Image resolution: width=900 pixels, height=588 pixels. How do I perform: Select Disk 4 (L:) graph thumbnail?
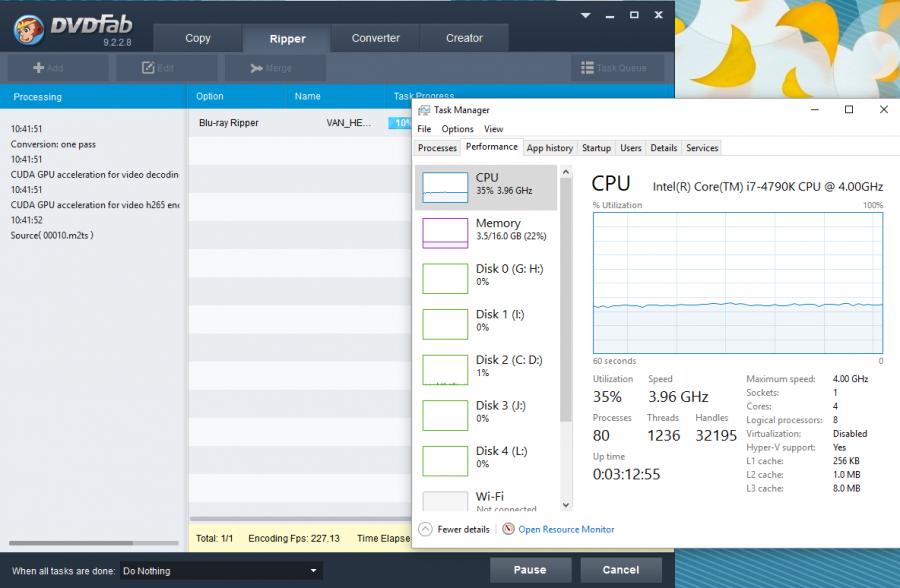pyautogui.click(x=445, y=461)
